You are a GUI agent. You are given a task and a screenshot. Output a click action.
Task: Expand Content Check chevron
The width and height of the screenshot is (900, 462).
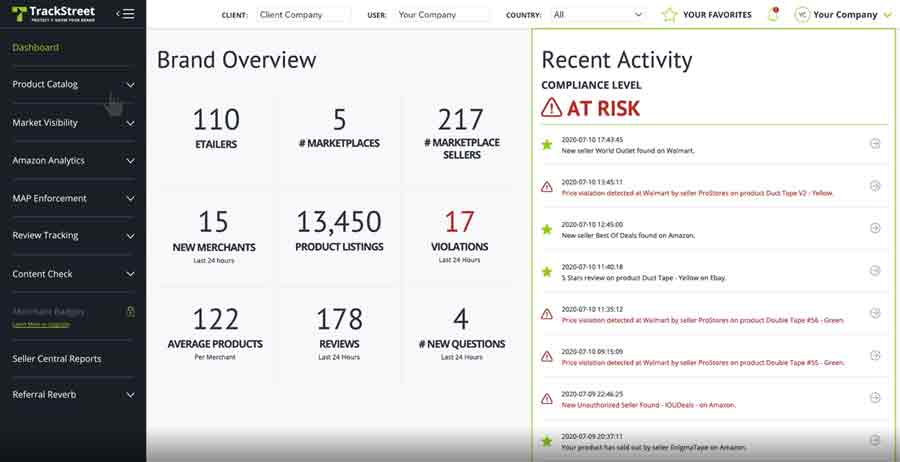click(130, 275)
